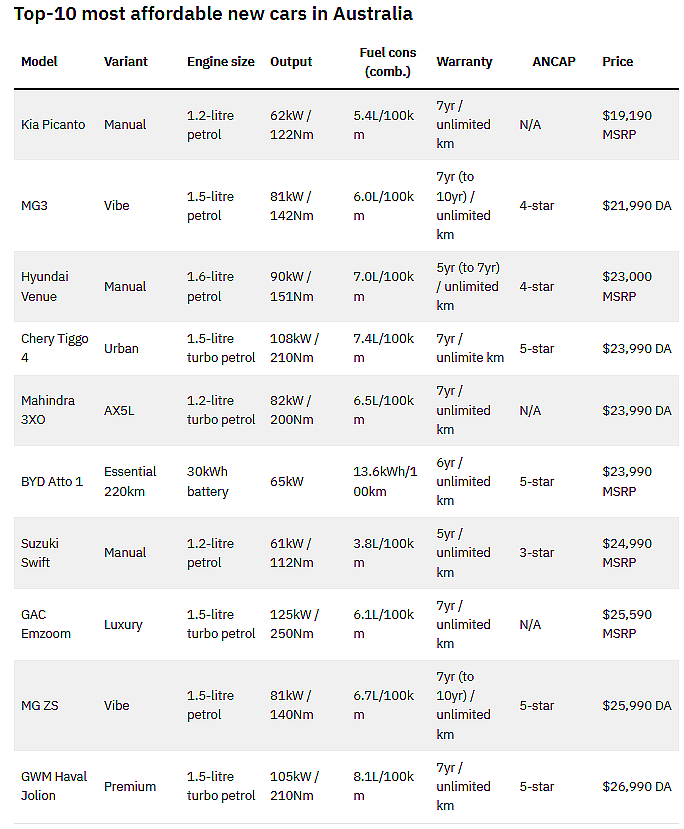This screenshot has width=684, height=829.
Task: Click the MG3 model name
Action: (34, 206)
